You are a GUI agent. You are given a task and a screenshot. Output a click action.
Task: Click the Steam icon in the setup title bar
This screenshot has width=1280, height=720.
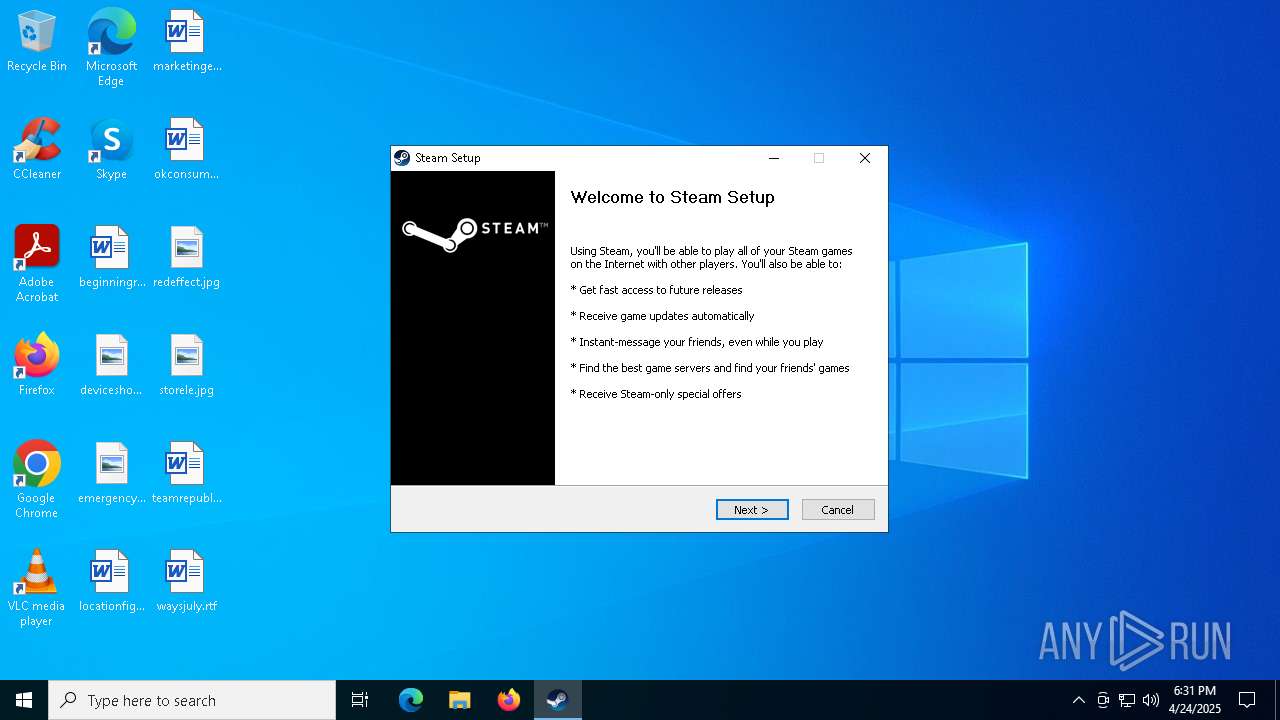coord(402,158)
